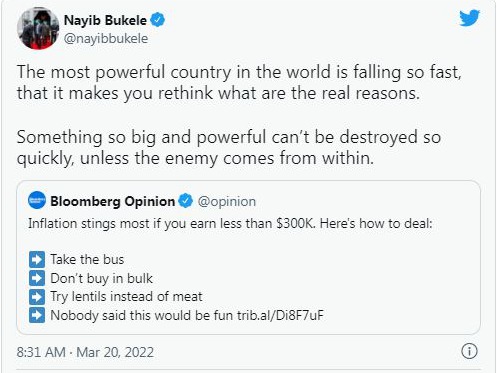
Task: Open the quoted Bloomberg tweet's inflation headline
Action: point(230,223)
